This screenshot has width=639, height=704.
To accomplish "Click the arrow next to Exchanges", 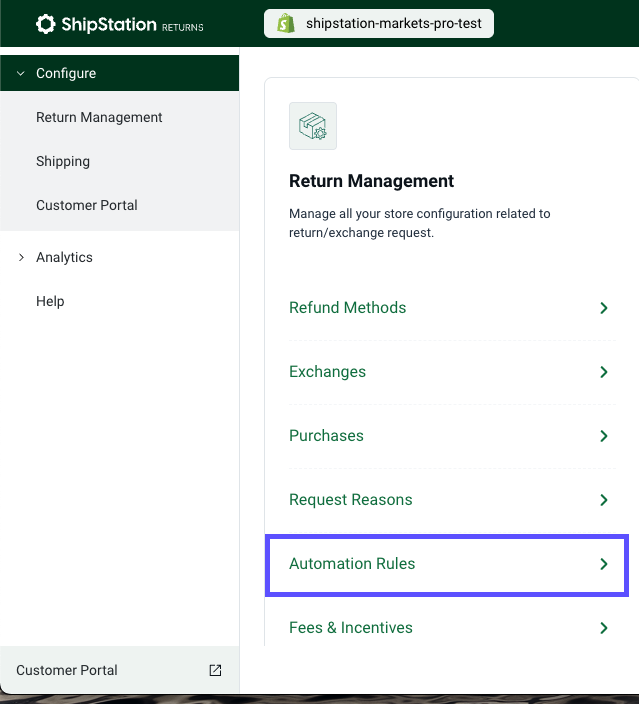I will (603, 372).
